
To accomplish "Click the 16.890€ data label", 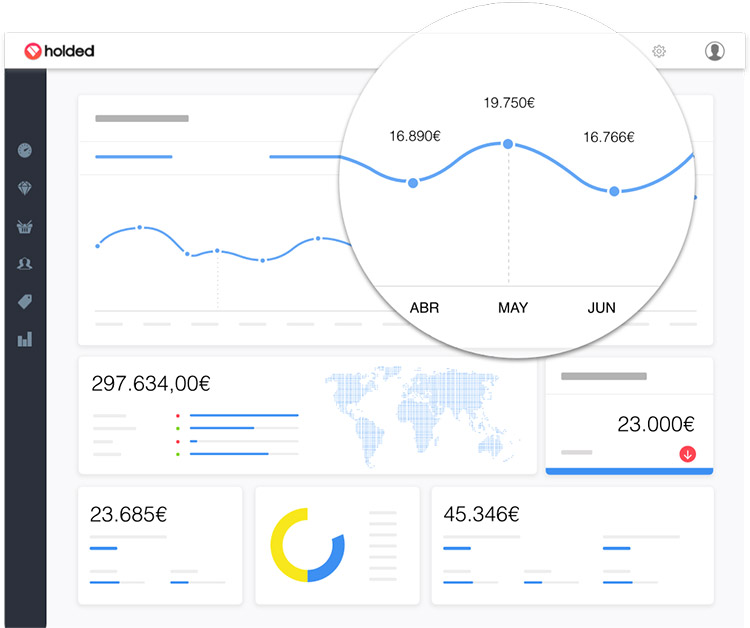I will 415,136.
